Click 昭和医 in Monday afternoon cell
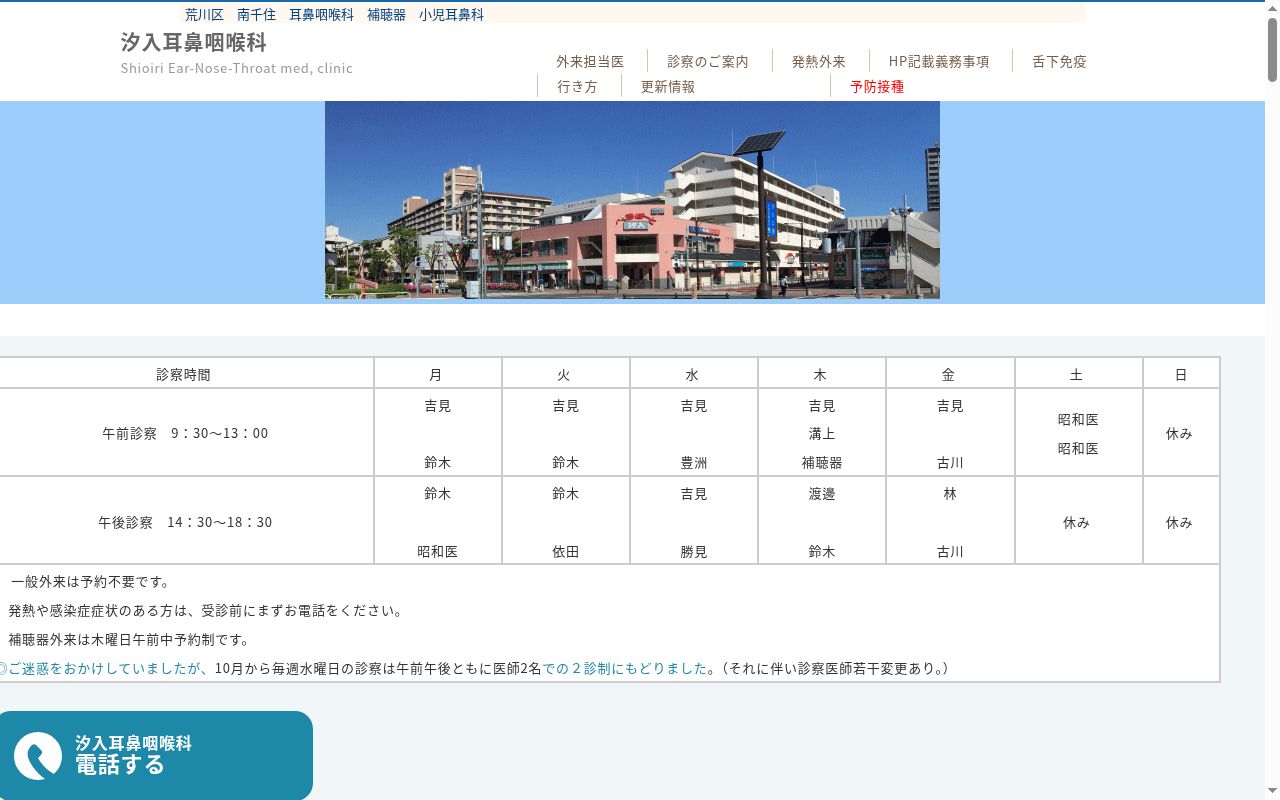 (x=438, y=551)
